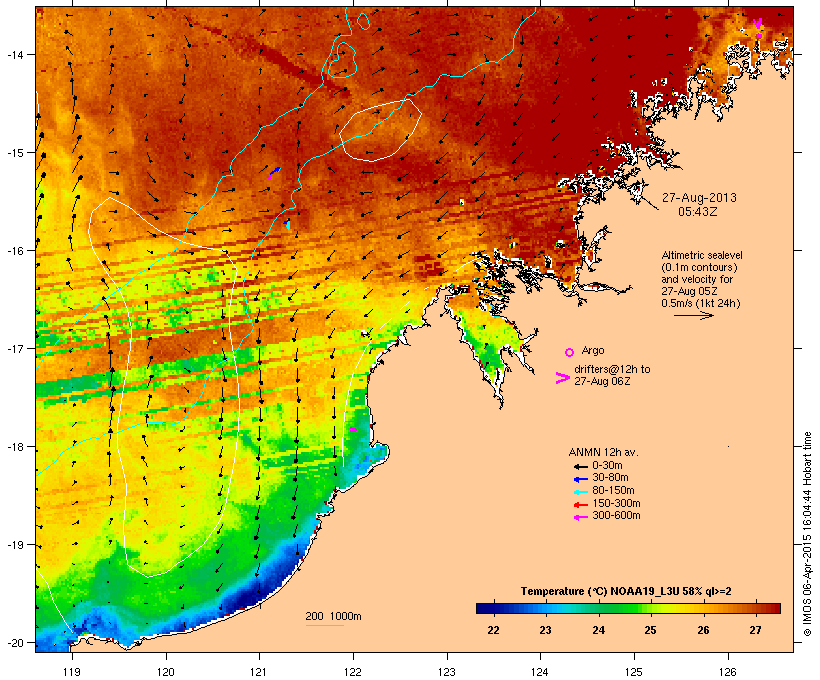This screenshot has width=820, height=680.
Task: Click the IMOS copyright timestamp text
Action: (x=807, y=534)
